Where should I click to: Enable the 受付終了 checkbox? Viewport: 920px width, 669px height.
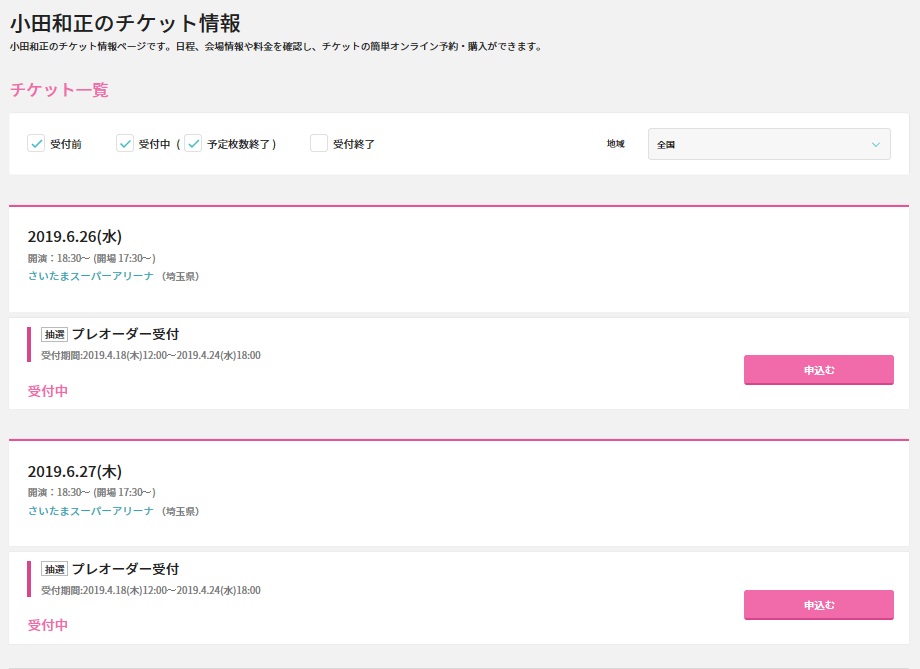(x=319, y=143)
